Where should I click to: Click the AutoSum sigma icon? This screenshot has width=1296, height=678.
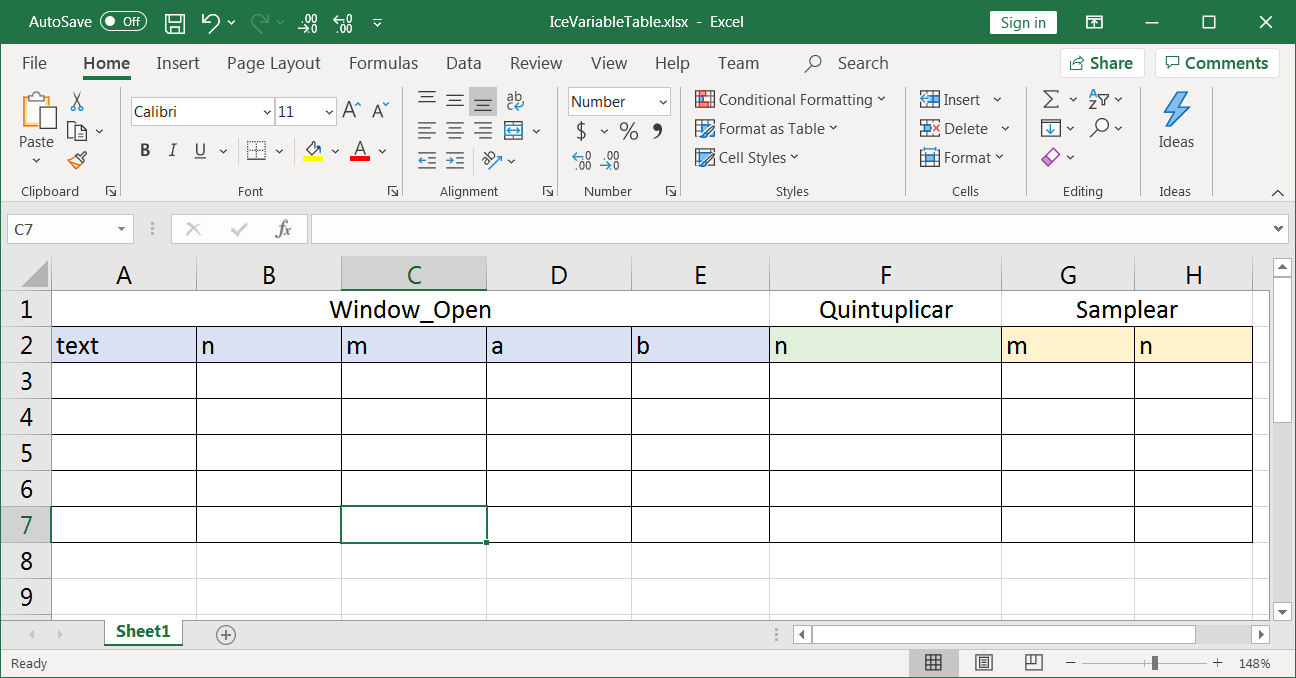(1051, 99)
